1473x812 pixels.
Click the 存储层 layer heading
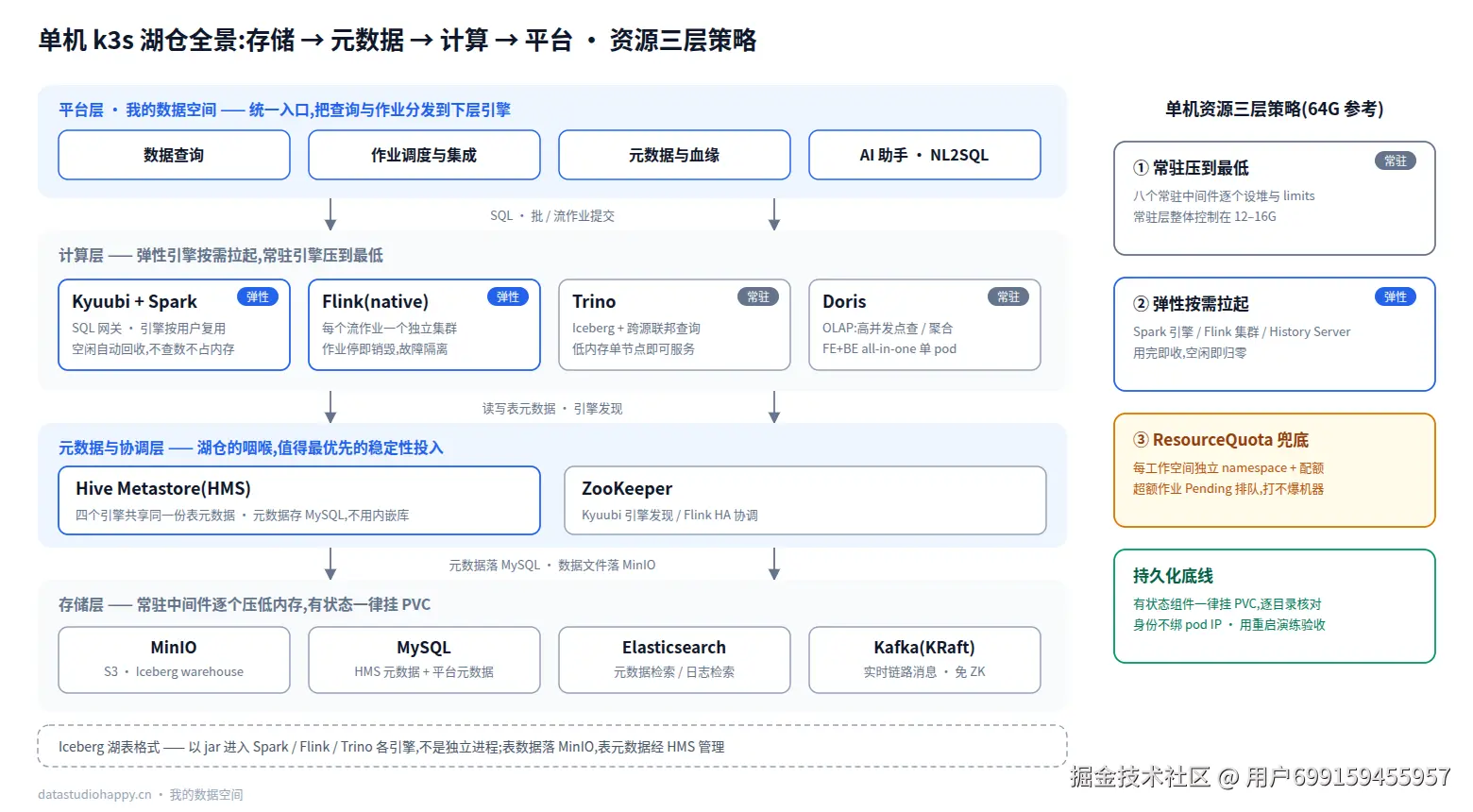click(245, 604)
